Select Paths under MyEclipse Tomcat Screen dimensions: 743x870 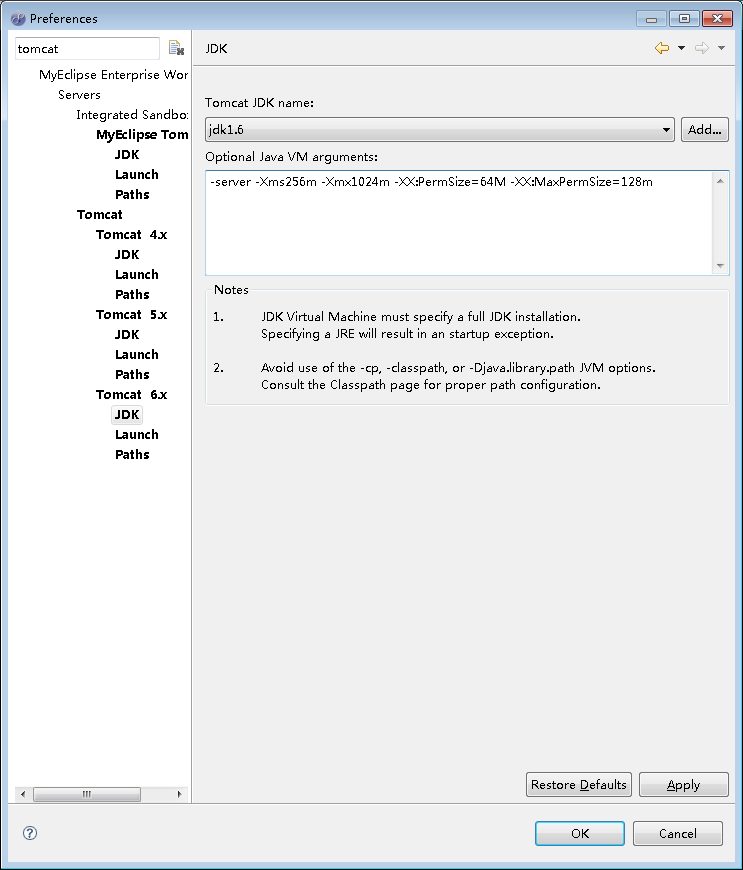point(132,195)
